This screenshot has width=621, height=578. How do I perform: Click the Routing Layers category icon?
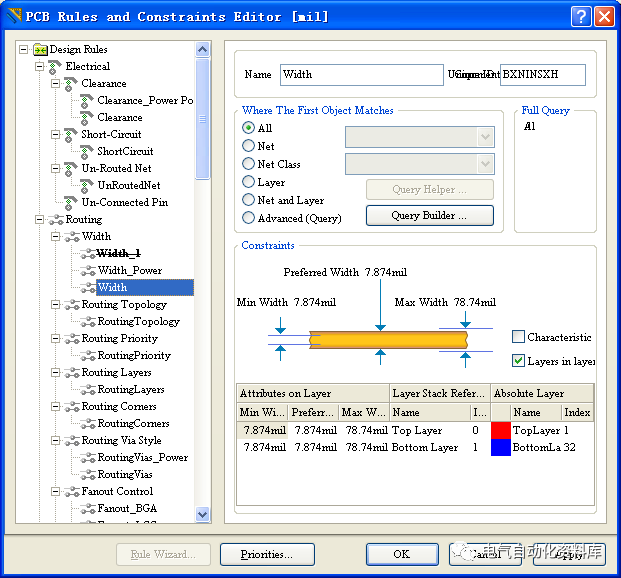pos(72,373)
